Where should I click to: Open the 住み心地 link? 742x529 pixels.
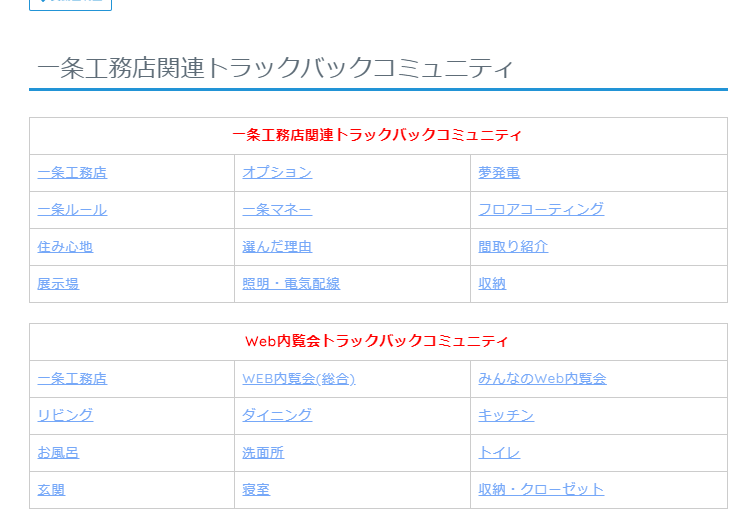(65, 247)
